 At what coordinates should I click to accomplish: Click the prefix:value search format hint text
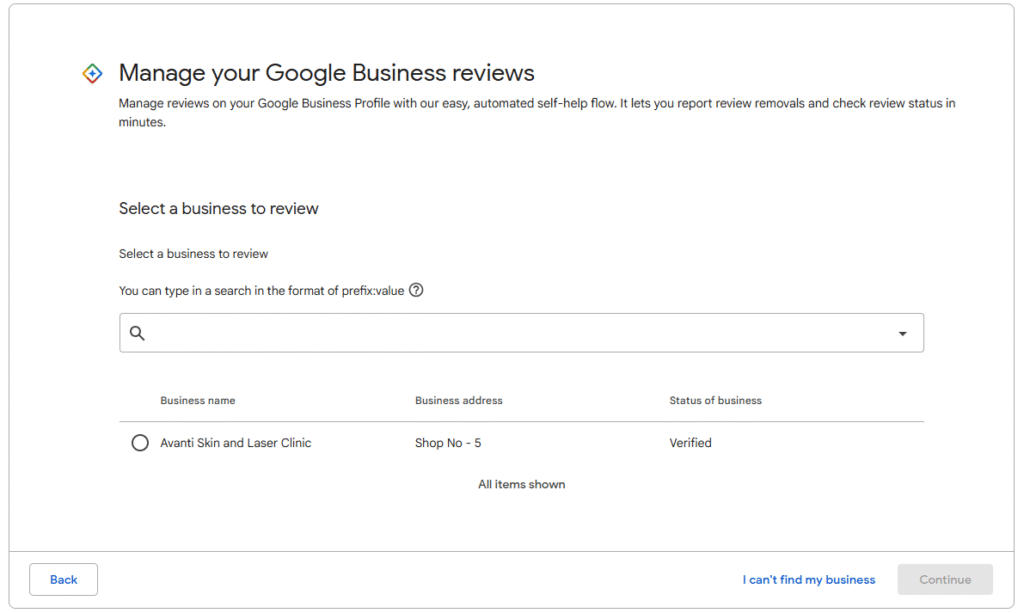262,291
